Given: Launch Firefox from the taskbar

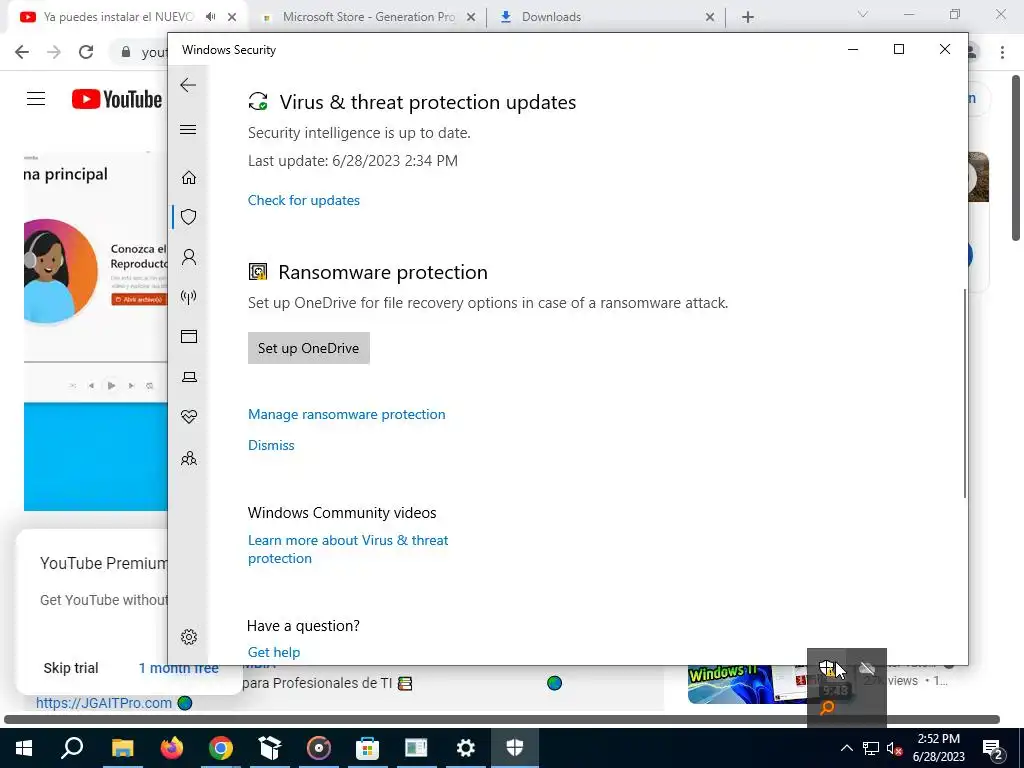Looking at the screenshot, I should coord(172,748).
